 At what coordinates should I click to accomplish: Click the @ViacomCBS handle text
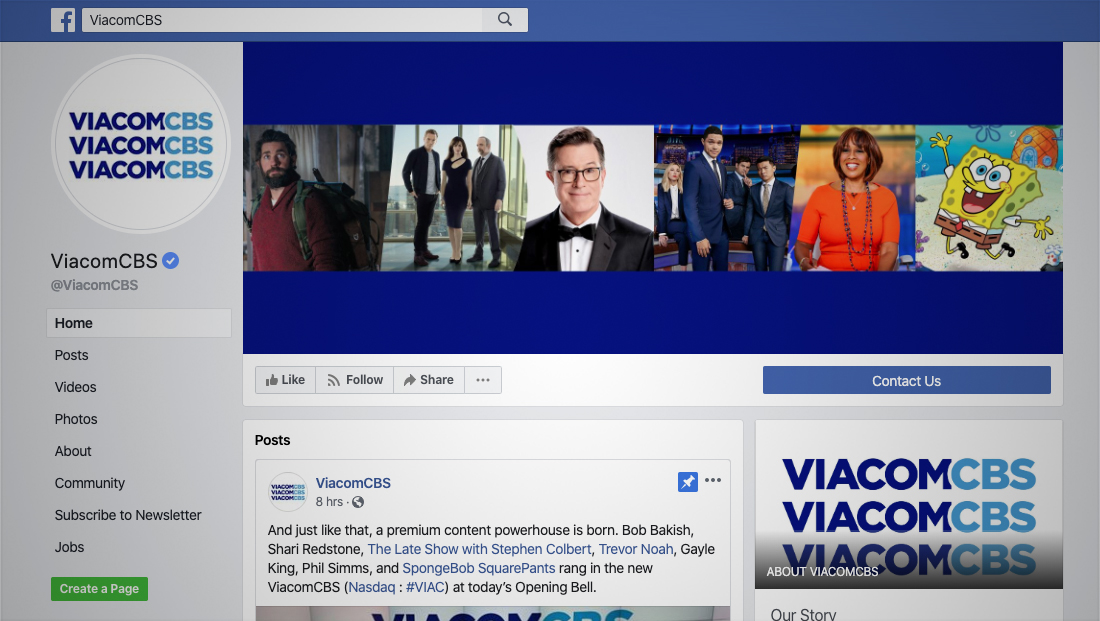pos(94,285)
